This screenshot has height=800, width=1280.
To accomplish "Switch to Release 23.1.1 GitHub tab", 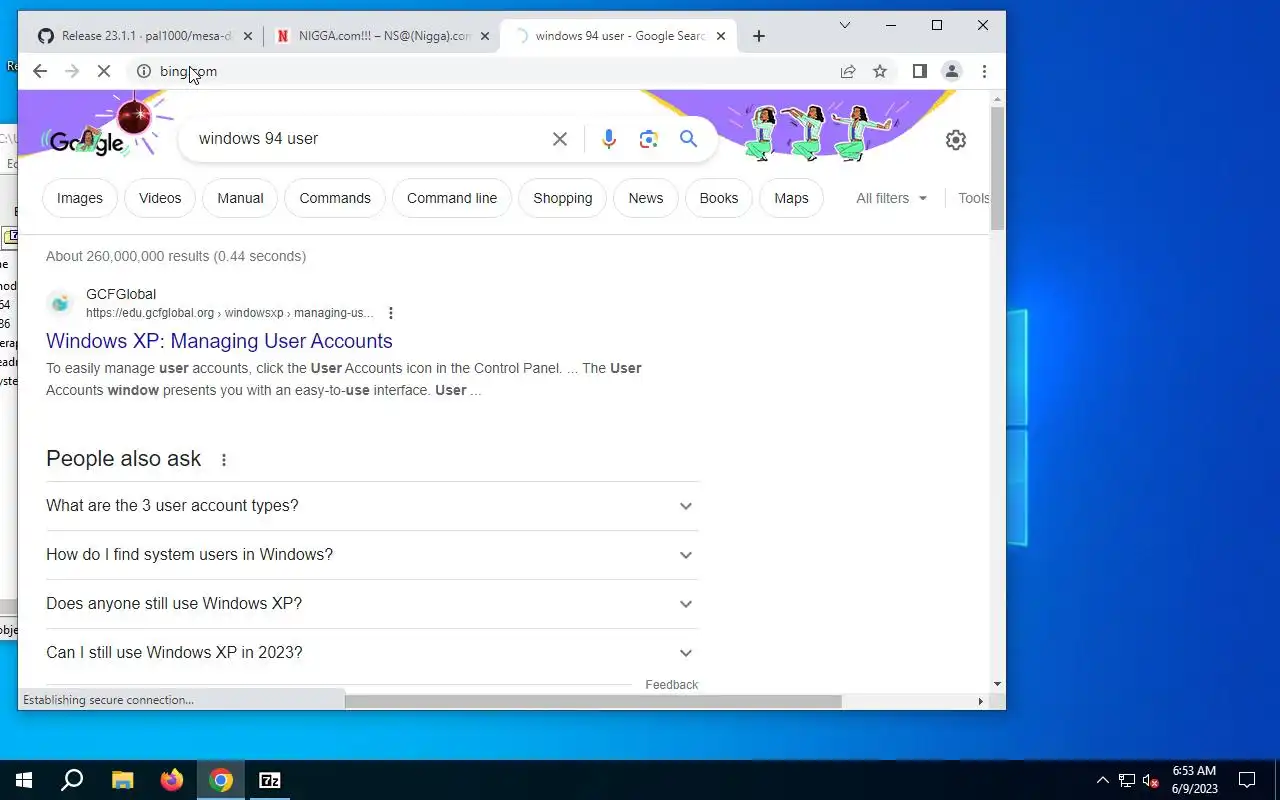I will click(145, 36).
